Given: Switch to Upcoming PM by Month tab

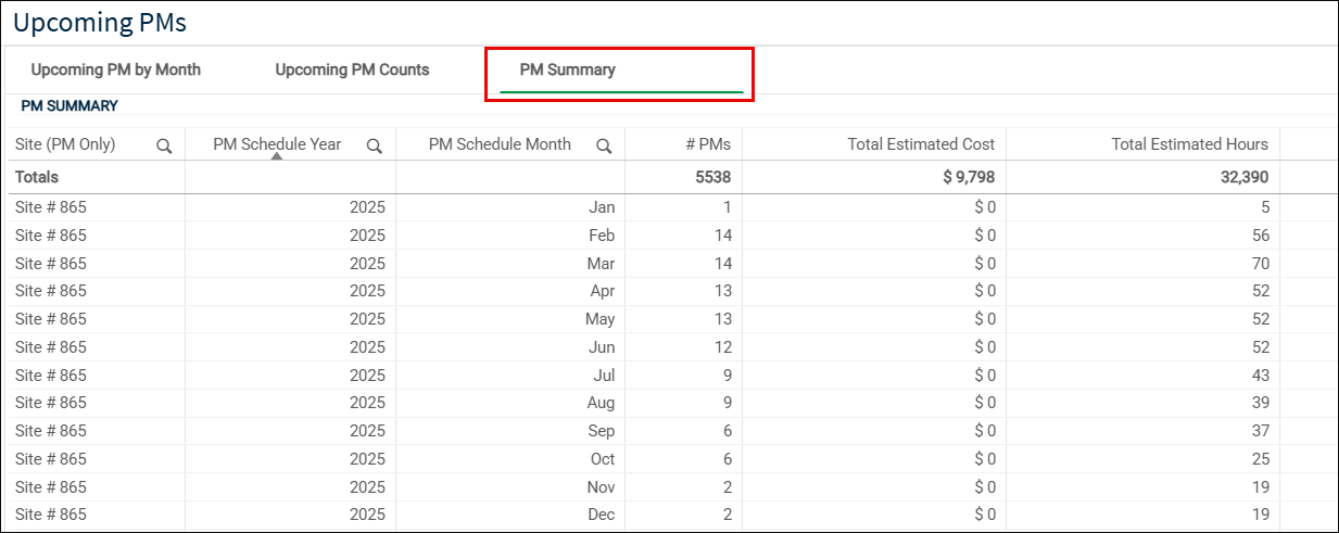Looking at the screenshot, I should tap(116, 70).
